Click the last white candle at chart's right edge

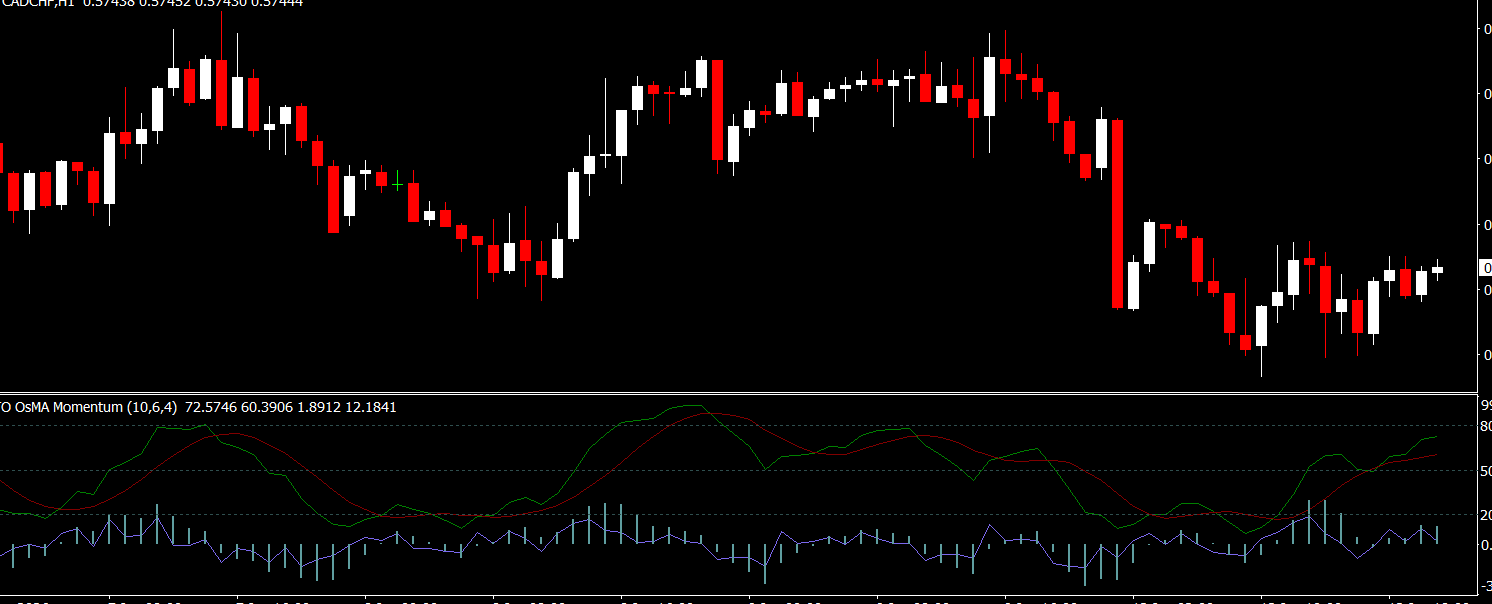tap(1437, 269)
